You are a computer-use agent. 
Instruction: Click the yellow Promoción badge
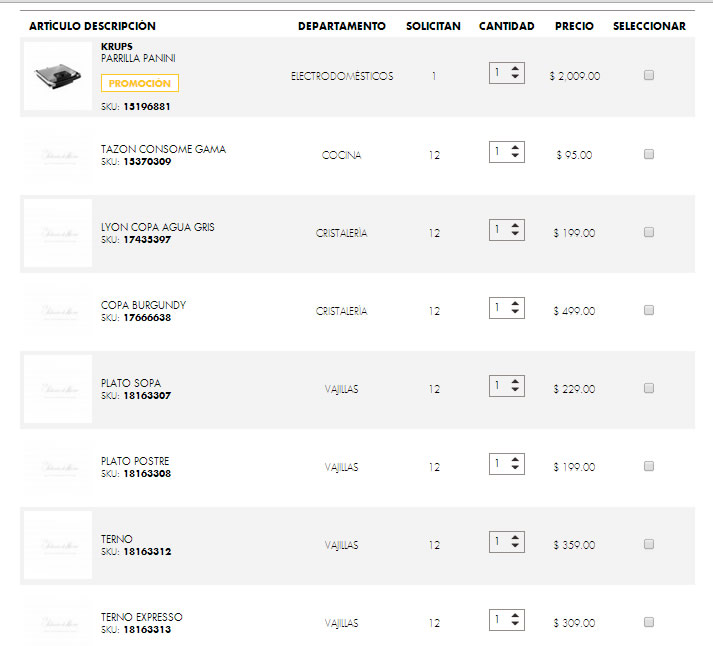140,84
